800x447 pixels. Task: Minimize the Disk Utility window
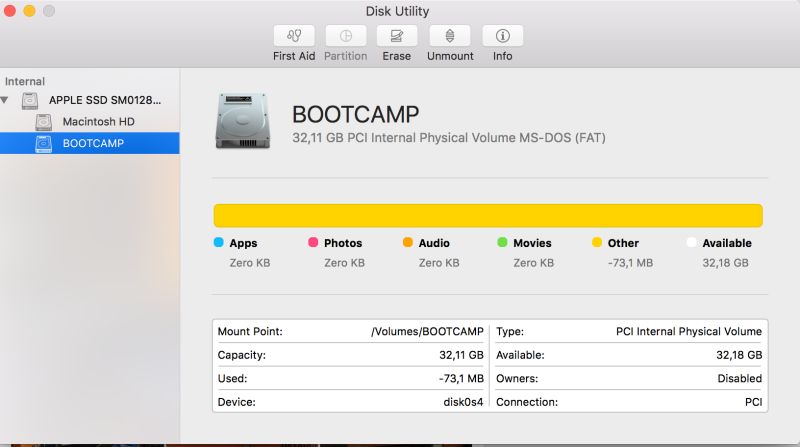pos(29,11)
